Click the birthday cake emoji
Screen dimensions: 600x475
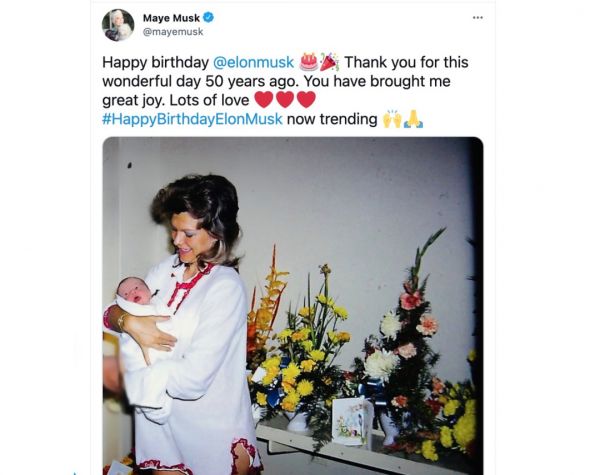308,62
